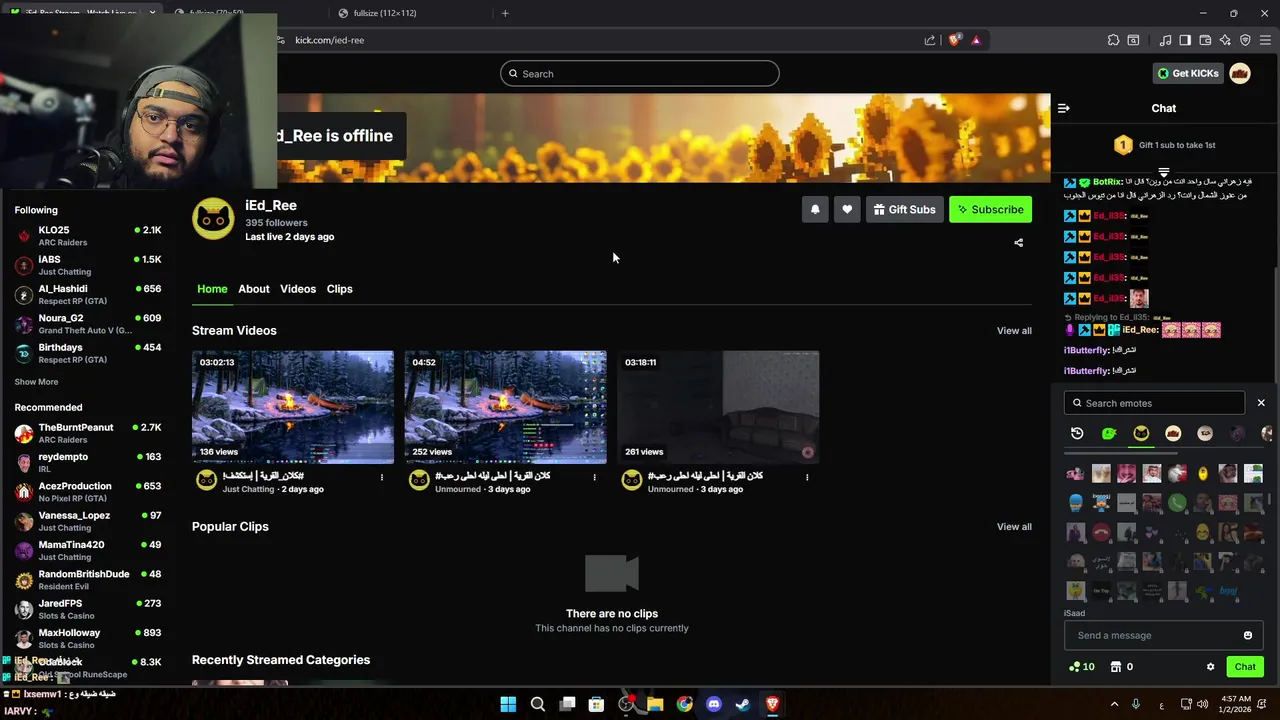Open Brave Shields lion icon
The image size is (1280, 720).
pyautogui.click(x=954, y=40)
